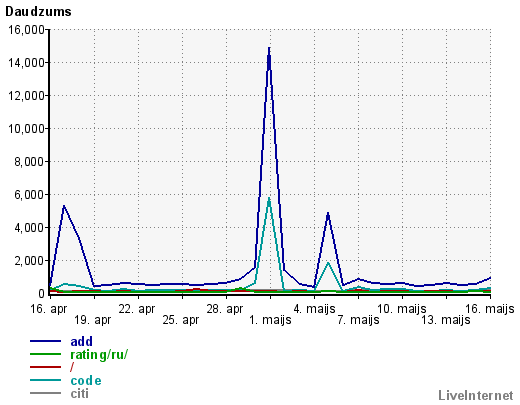
Task: Click the teal code line swatch
Action: pyautogui.click(x=45, y=380)
